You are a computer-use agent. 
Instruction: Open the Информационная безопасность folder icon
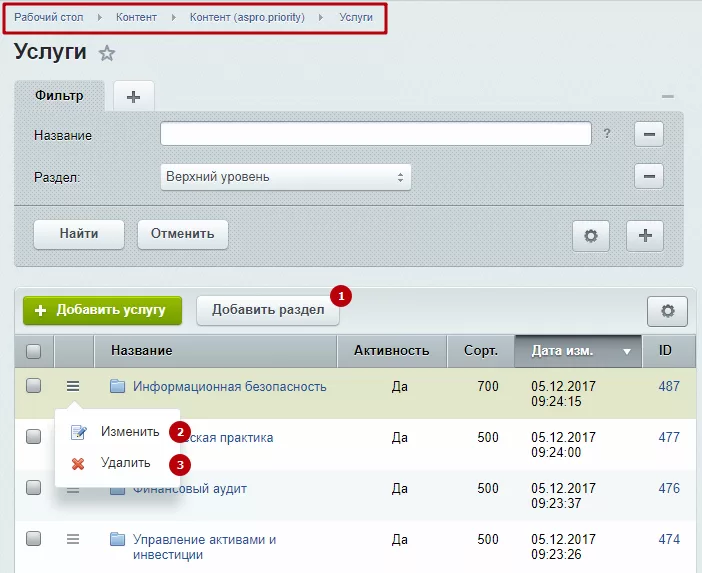tap(117, 386)
